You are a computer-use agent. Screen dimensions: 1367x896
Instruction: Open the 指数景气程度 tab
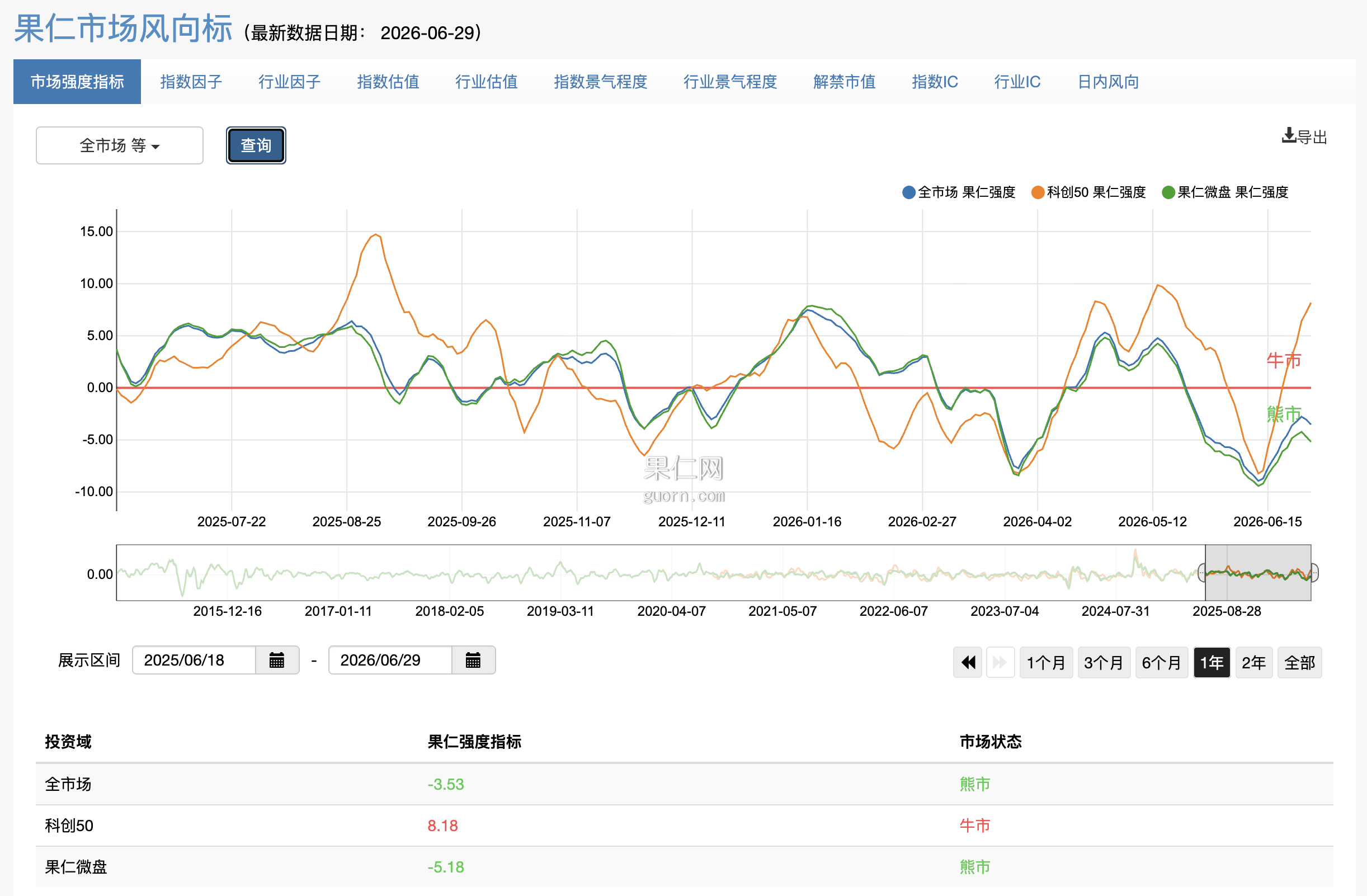(600, 82)
